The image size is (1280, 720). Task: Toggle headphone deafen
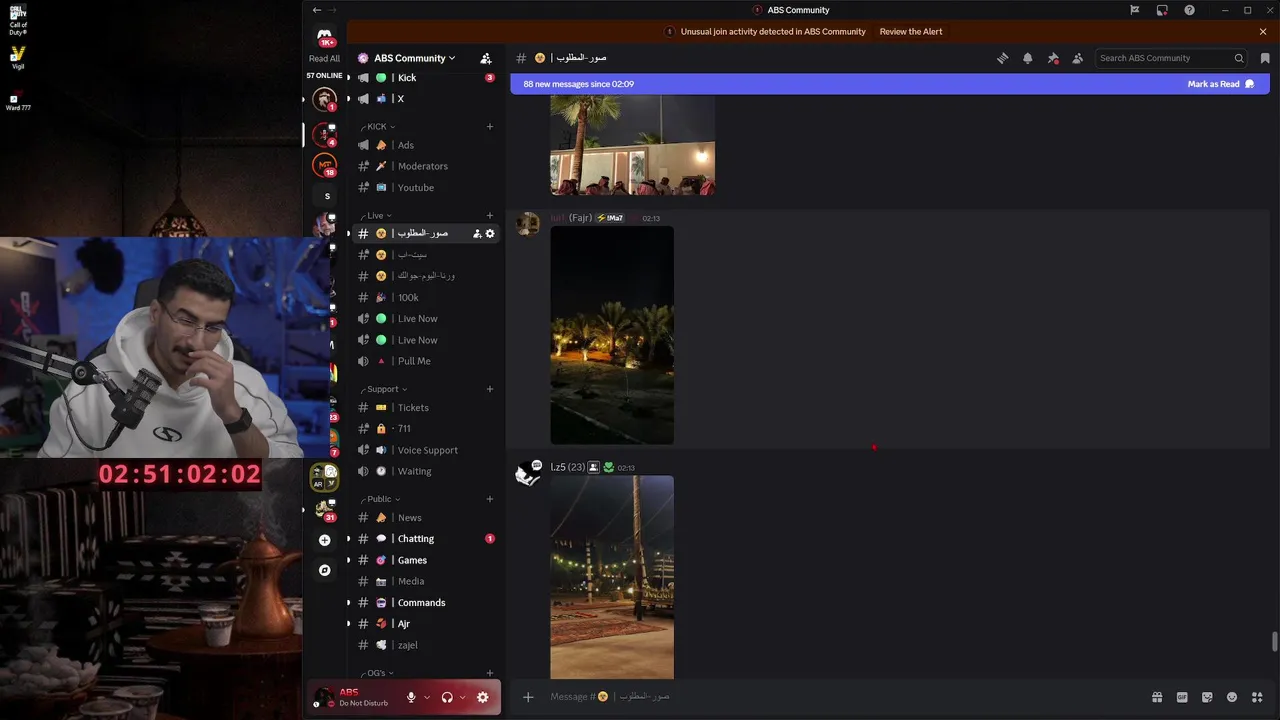(x=447, y=697)
